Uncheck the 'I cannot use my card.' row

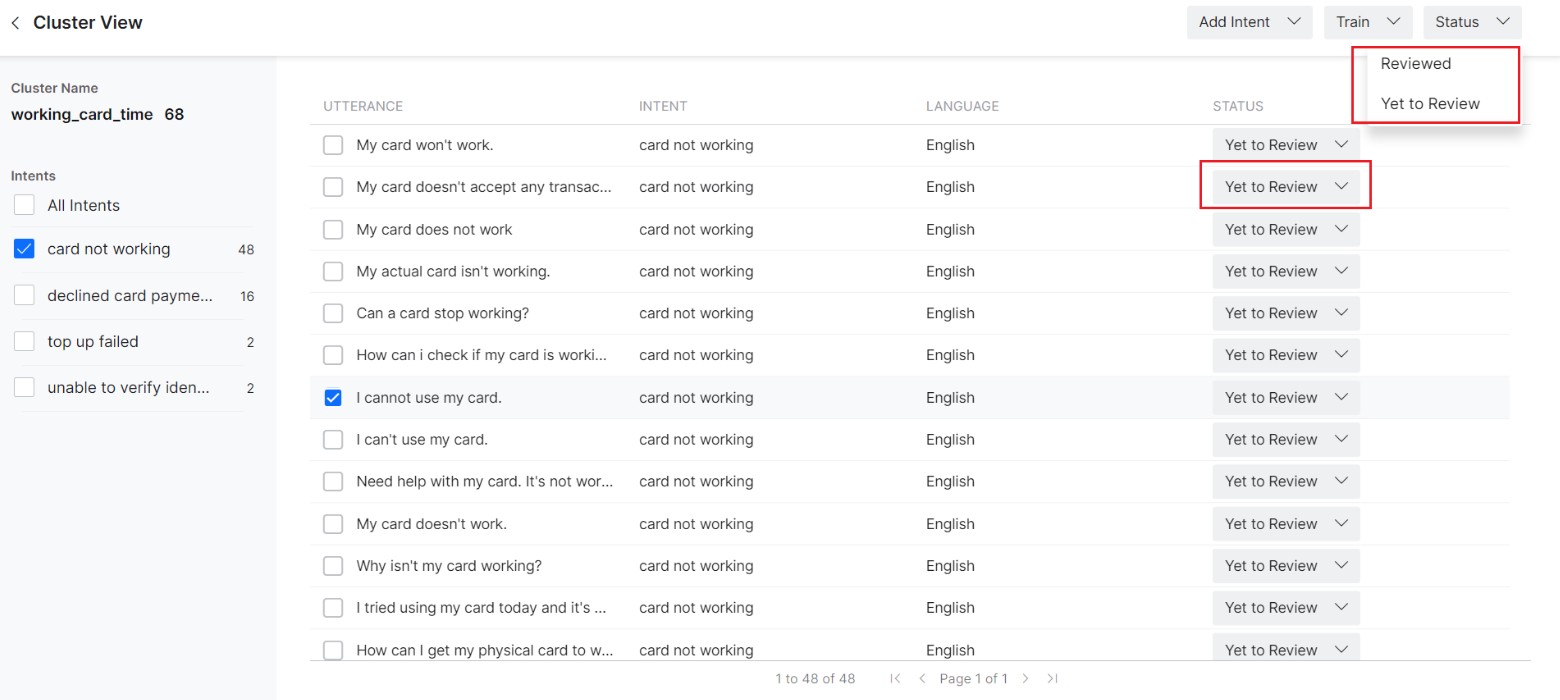tap(333, 398)
